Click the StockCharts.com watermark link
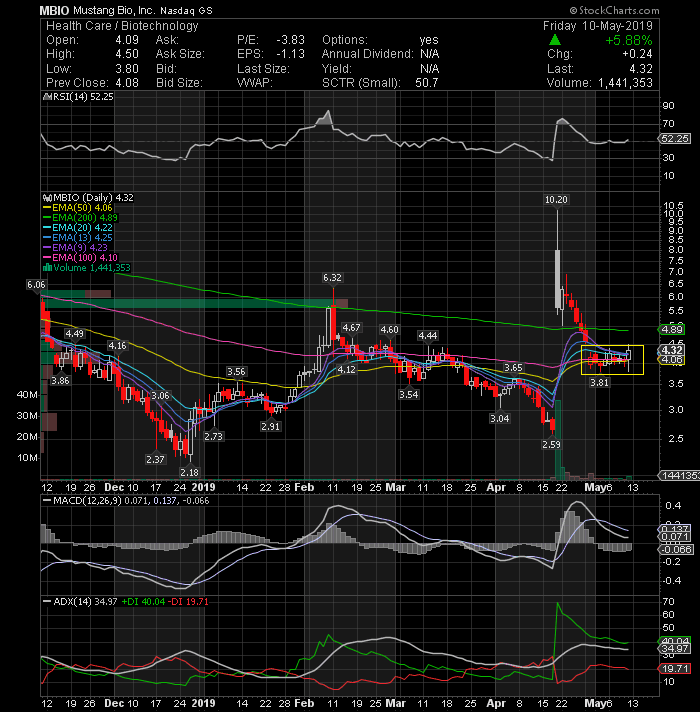Image resolution: width=700 pixels, height=712 pixels. point(615,10)
